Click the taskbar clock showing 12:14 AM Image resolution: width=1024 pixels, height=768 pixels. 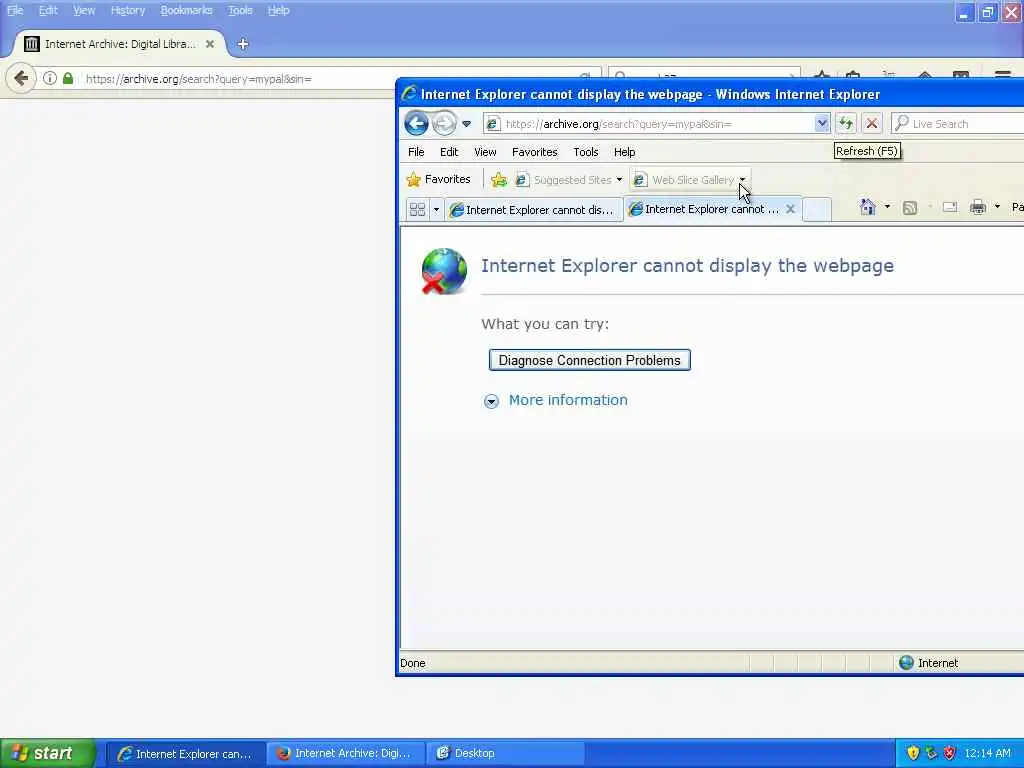[987, 753]
